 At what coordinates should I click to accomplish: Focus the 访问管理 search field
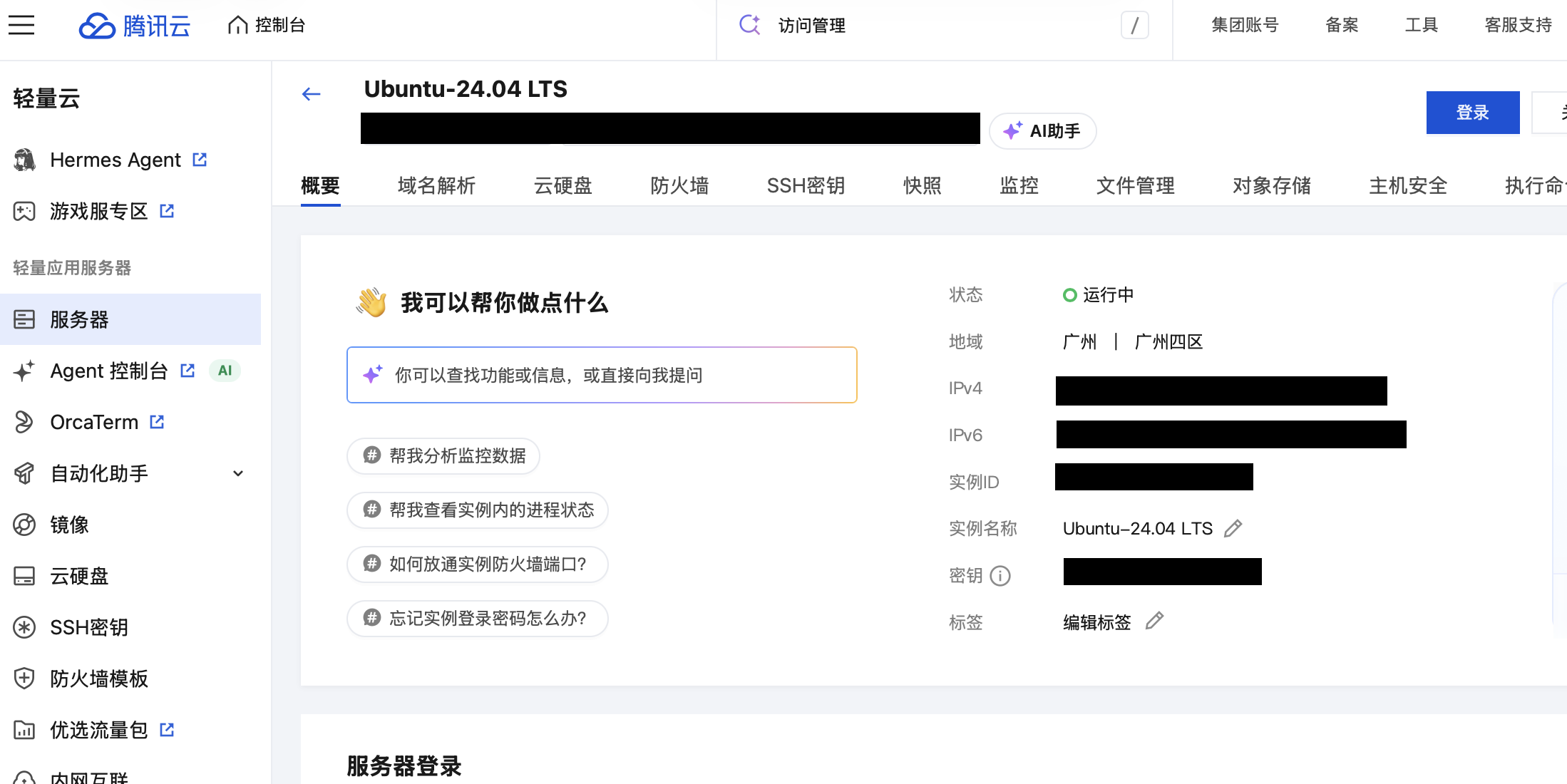[x=945, y=26]
